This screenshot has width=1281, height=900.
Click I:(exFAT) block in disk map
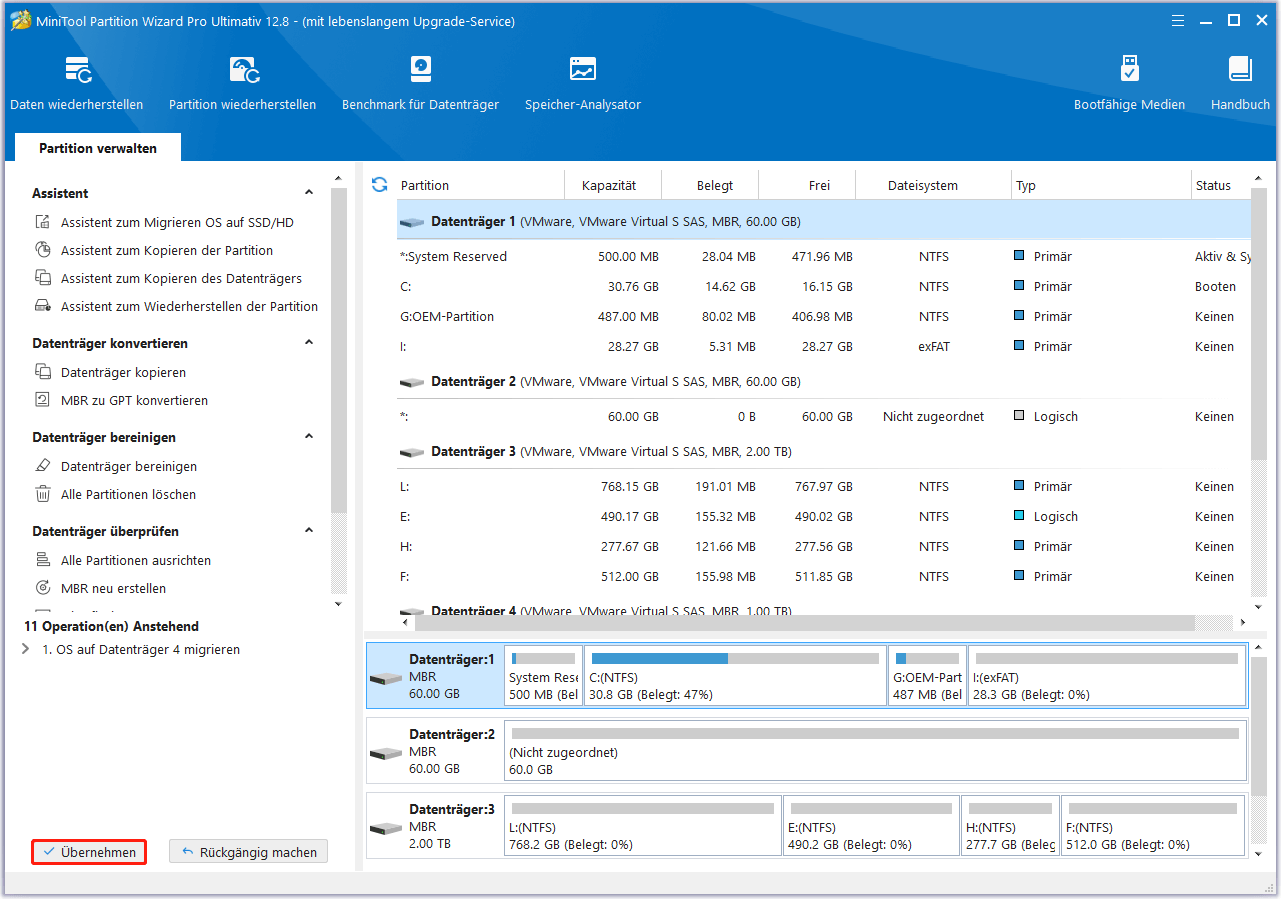(1107, 676)
